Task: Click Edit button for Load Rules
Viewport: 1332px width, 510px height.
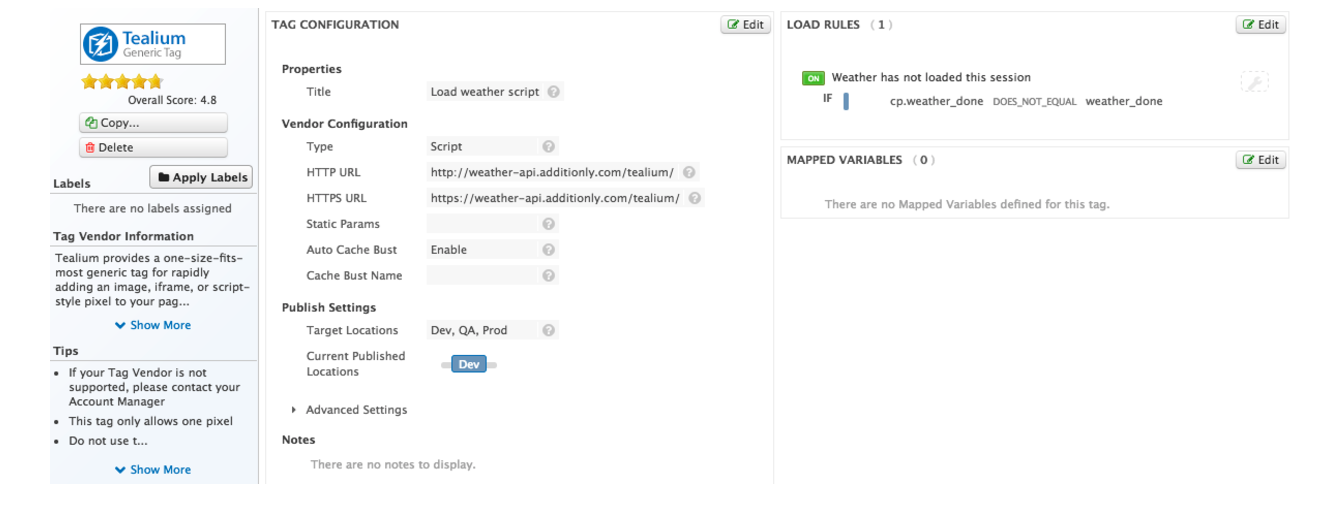Action: tap(1260, 25)
